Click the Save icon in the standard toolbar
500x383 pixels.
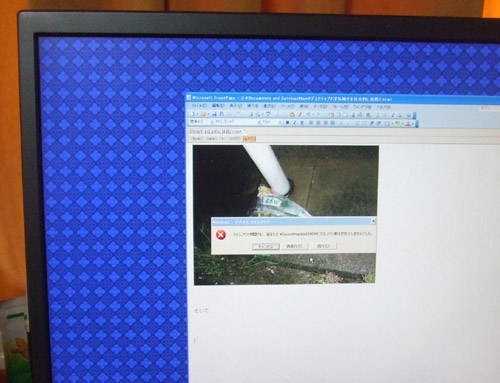214,114
